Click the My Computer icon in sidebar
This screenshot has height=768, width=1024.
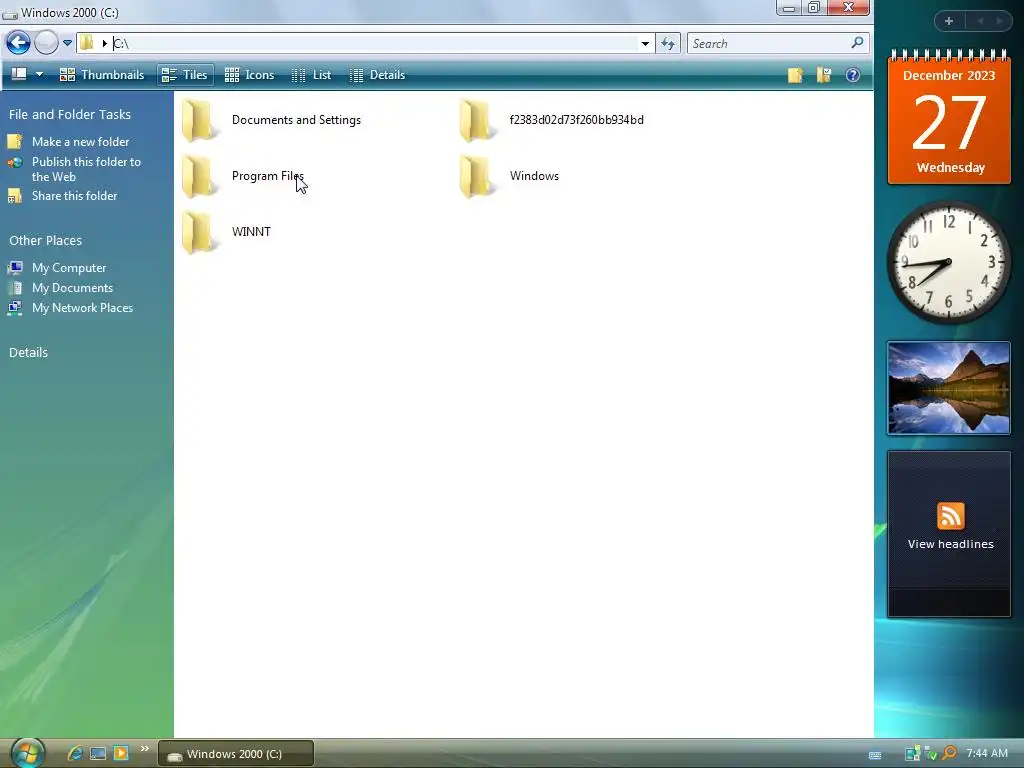click(15, 268)
